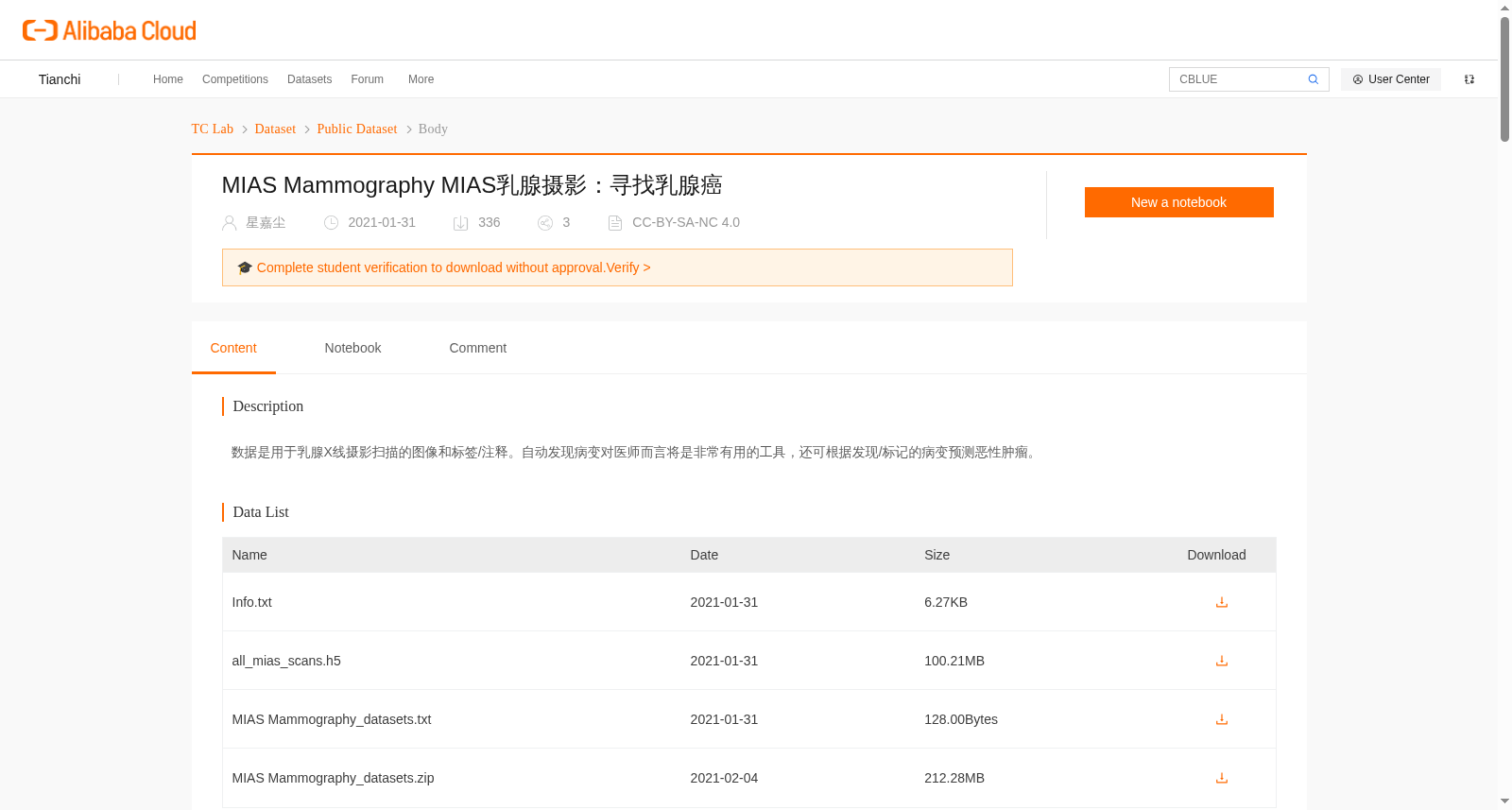1512x810 pixels.
Task: Click the CBLUE search input field
Action: [1238, 79]
